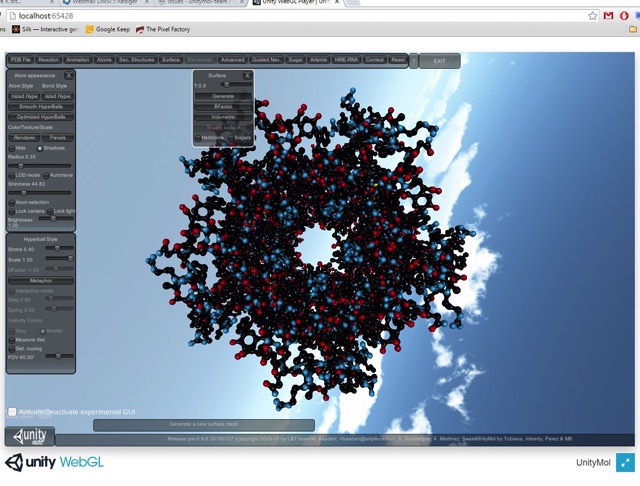Open the Google Keep bookmark
Screen dimensions: 640x486
[x=108, y=29]
